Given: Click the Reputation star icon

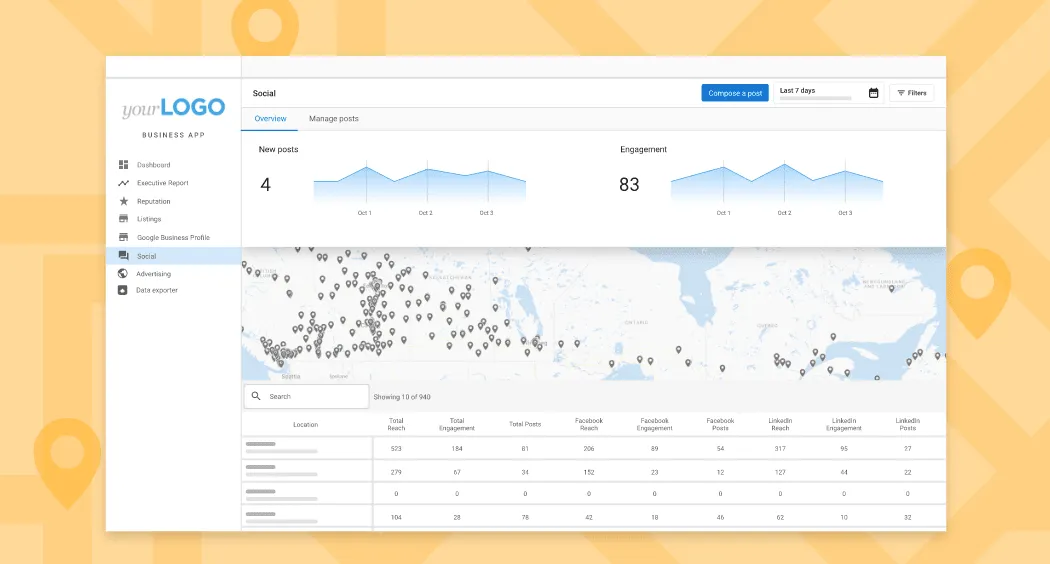Looking at the screenshot, I should tap(123, 201).
